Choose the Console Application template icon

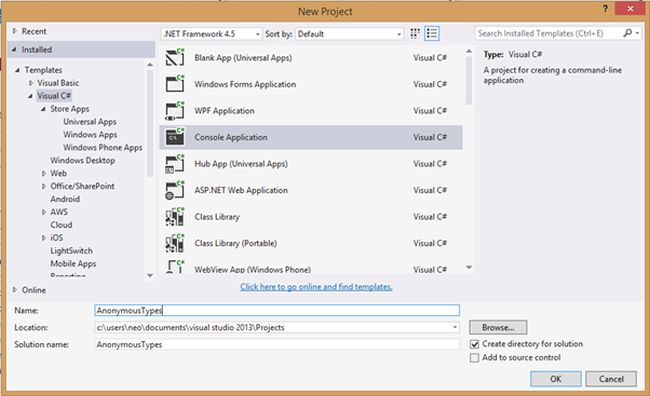click(x=175, y=137)
